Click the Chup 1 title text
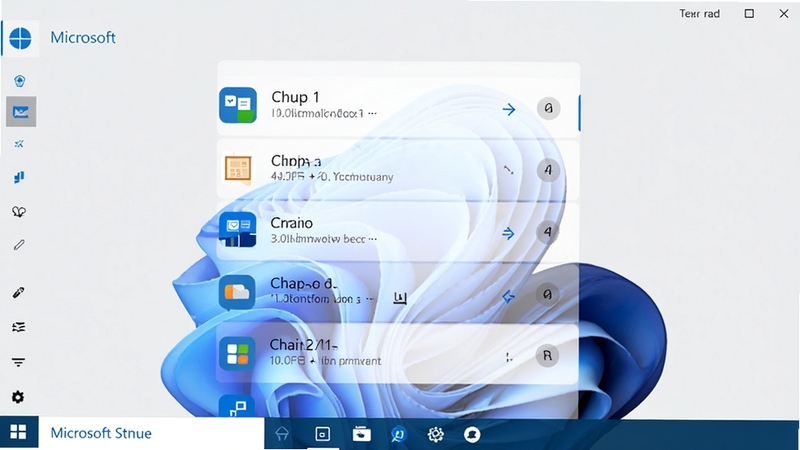This screenshot has width=800, height=450. [295, 97]
